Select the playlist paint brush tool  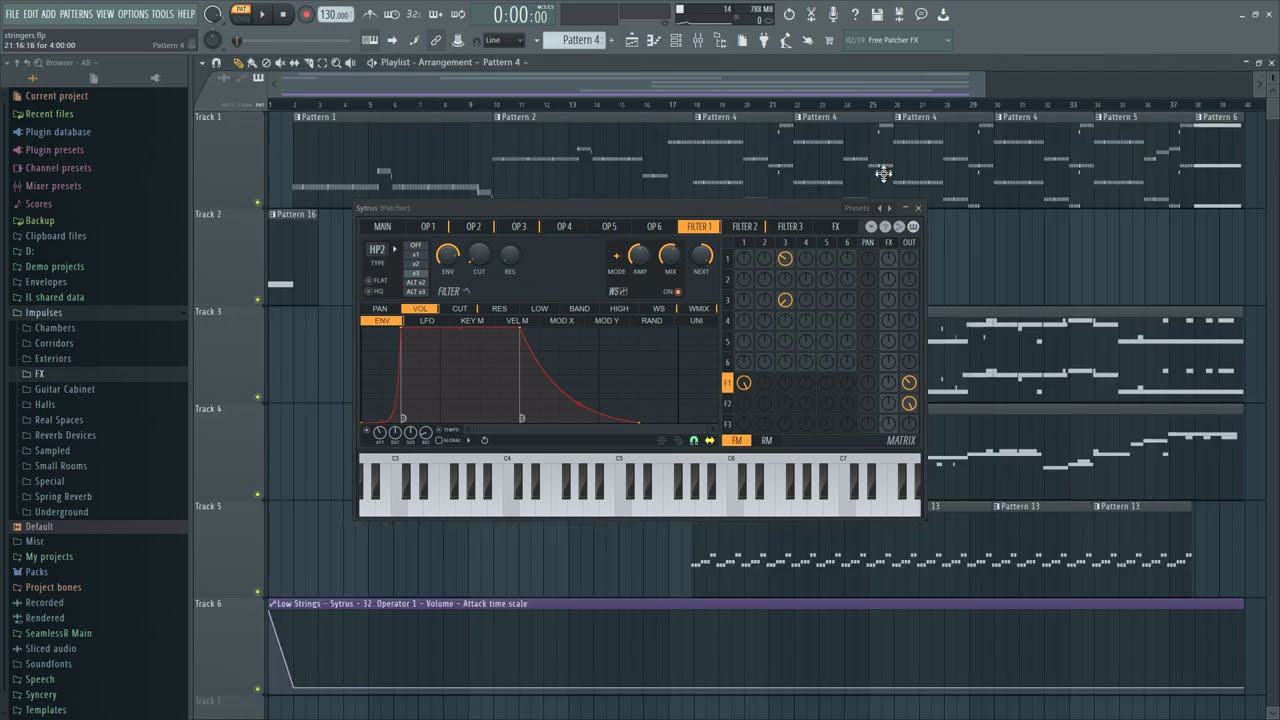click(252, 62)
